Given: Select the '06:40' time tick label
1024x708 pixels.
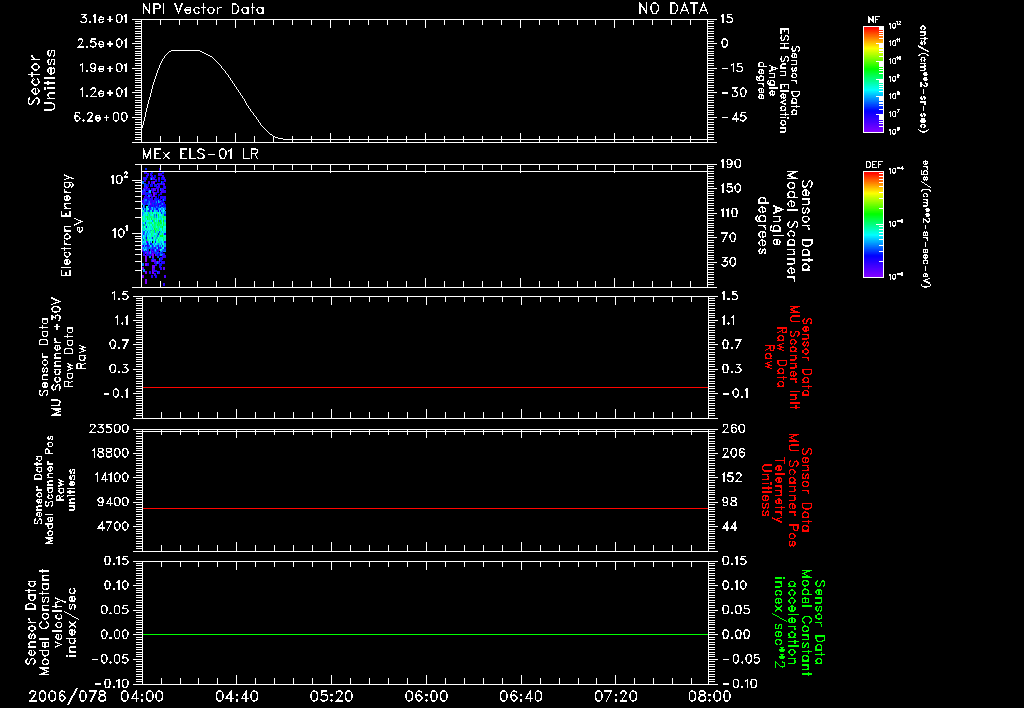Looking at the screenshot, I should click(520, 696).
